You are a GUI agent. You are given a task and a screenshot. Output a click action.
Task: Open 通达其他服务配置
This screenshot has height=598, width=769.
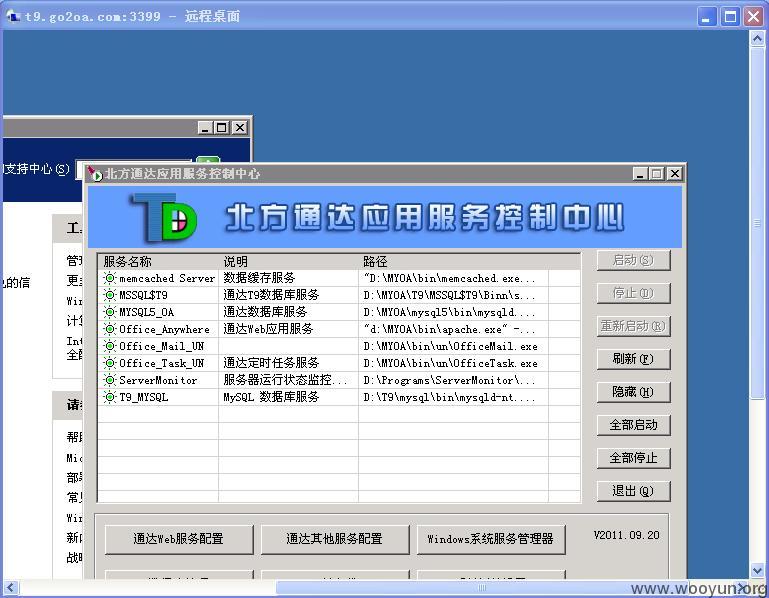click(x=335, y=539)
